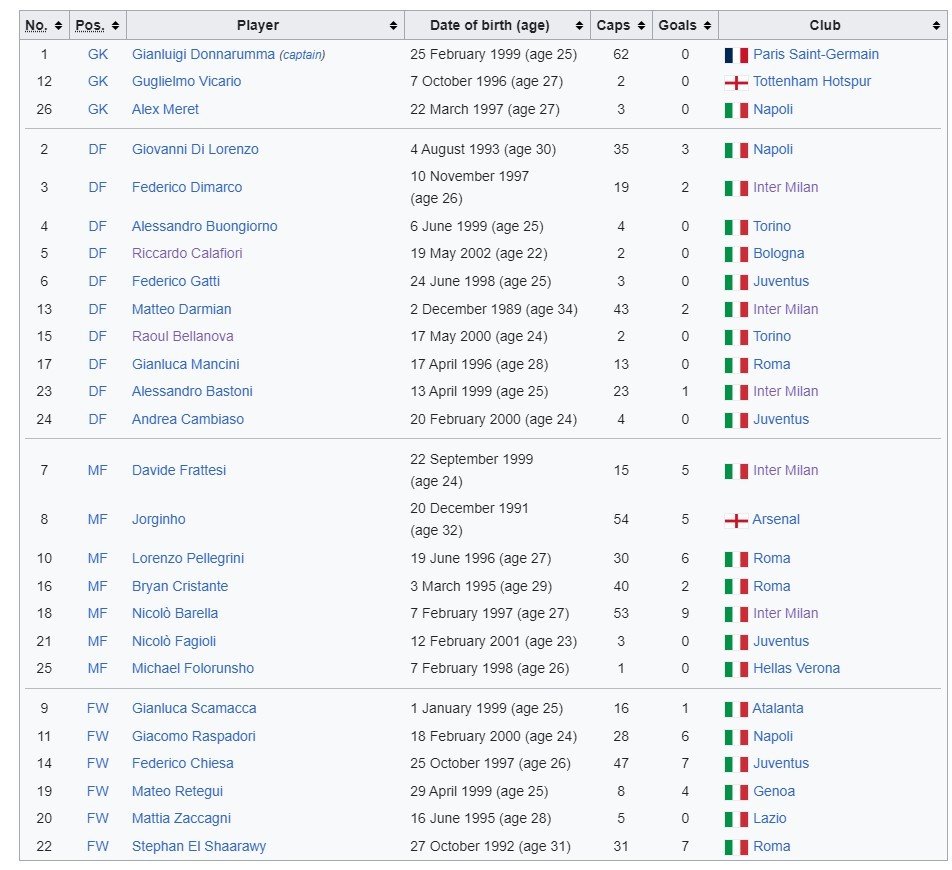Click the Italian flag beside Lazio
This screenshot has width=952, height=870.
pyautogui.click(x=736, y=819)
